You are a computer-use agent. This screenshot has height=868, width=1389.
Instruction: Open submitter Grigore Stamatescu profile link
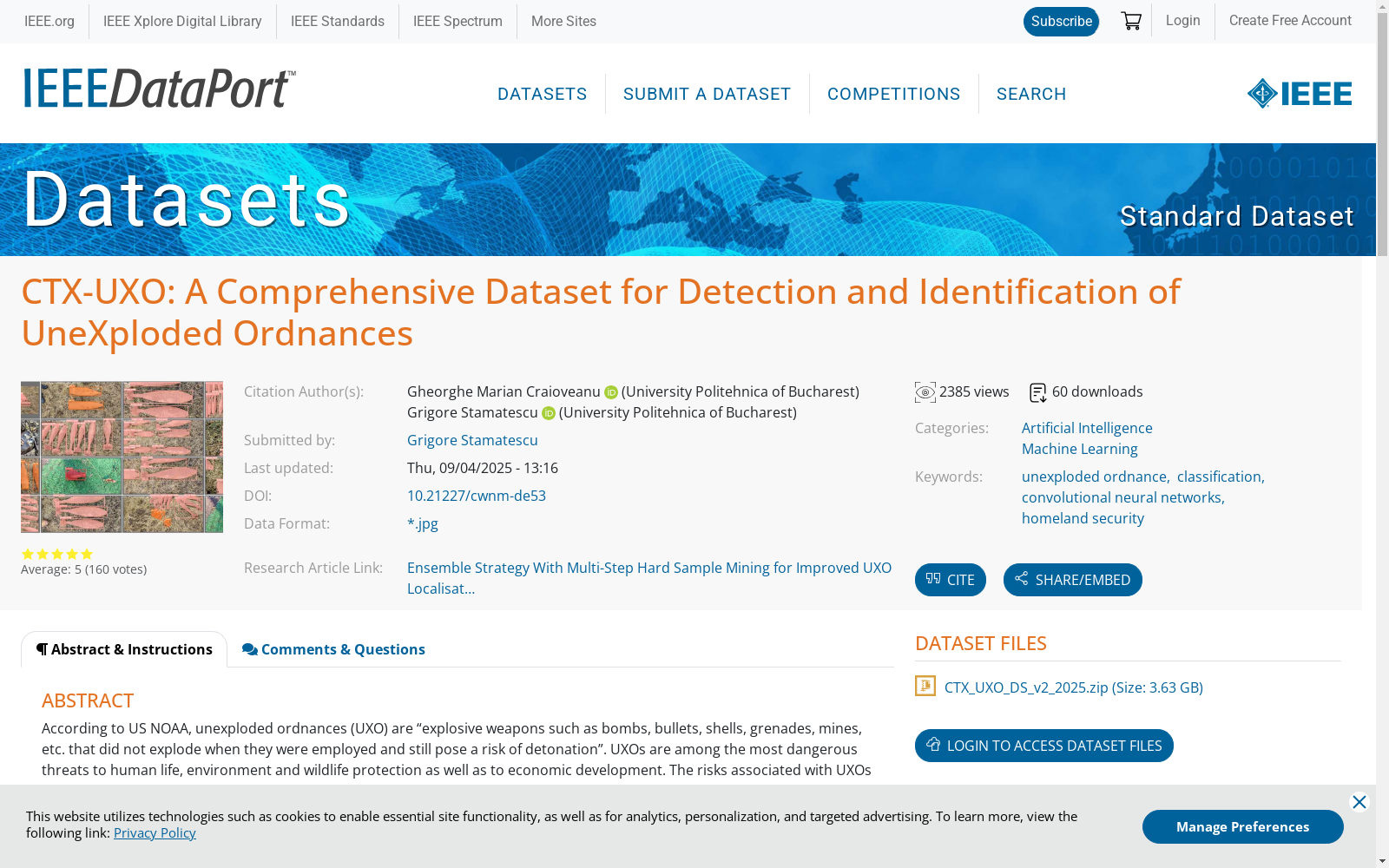472,440
